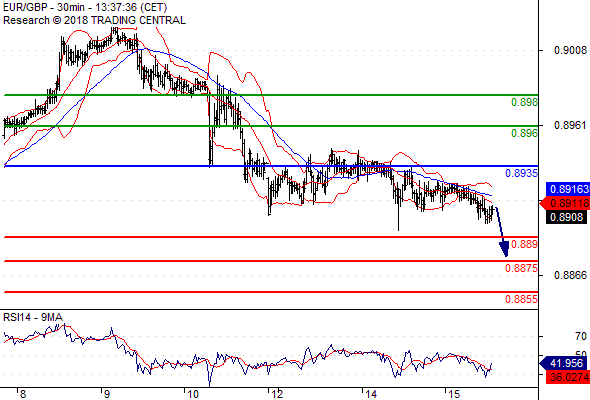Select the blue 0.89163 price tag

pos(568,189)
